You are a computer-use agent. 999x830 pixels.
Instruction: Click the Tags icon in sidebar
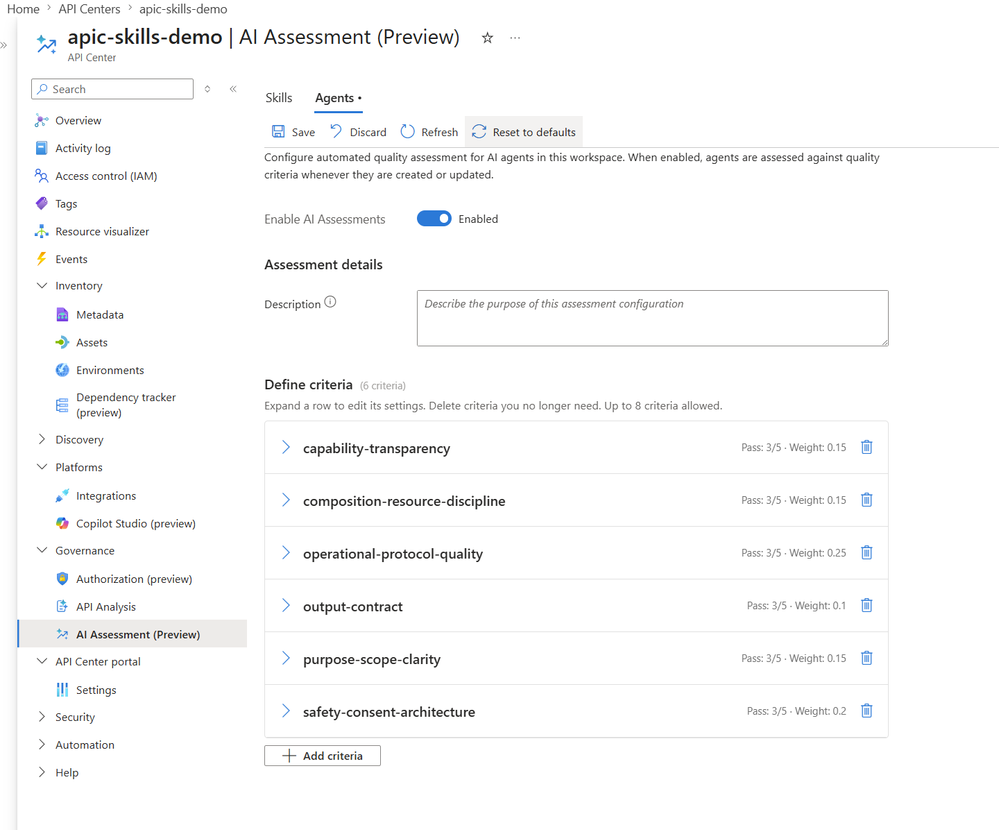pyautogui.click(x=41, y=203)
